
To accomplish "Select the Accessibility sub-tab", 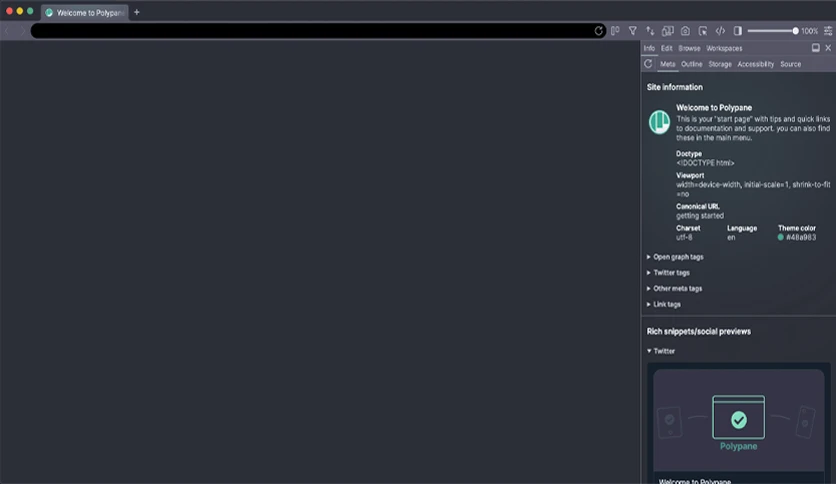I will coord(755,64).
